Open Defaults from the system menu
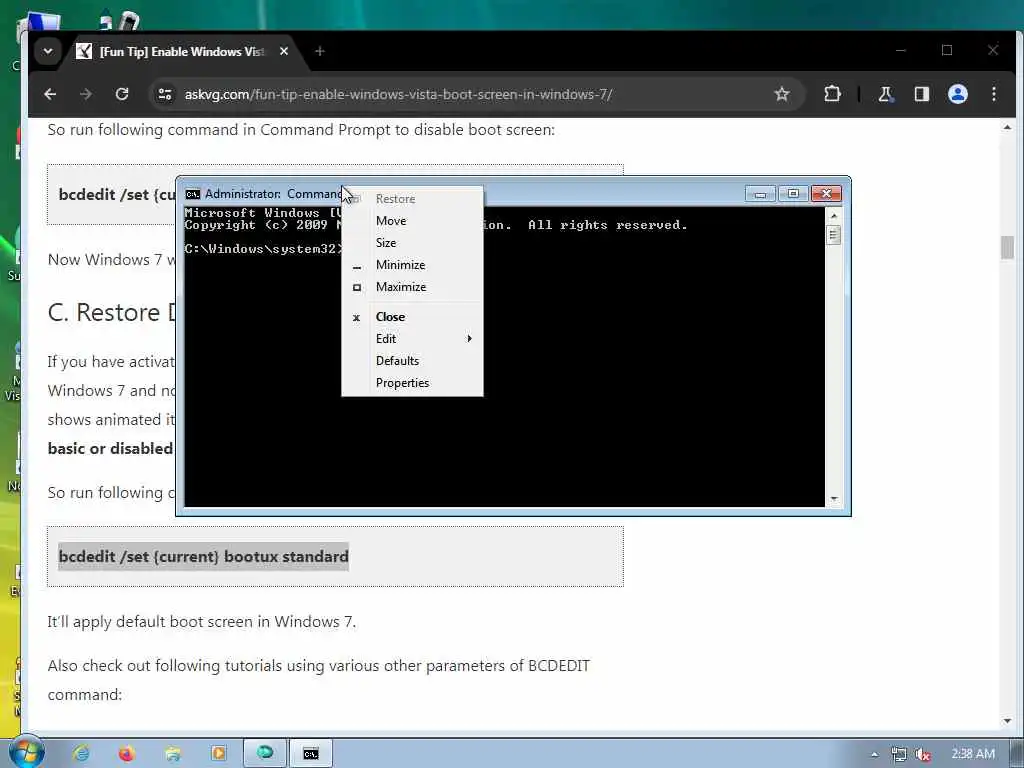This screenshot has height=768, width=1024. pos(413,361)
